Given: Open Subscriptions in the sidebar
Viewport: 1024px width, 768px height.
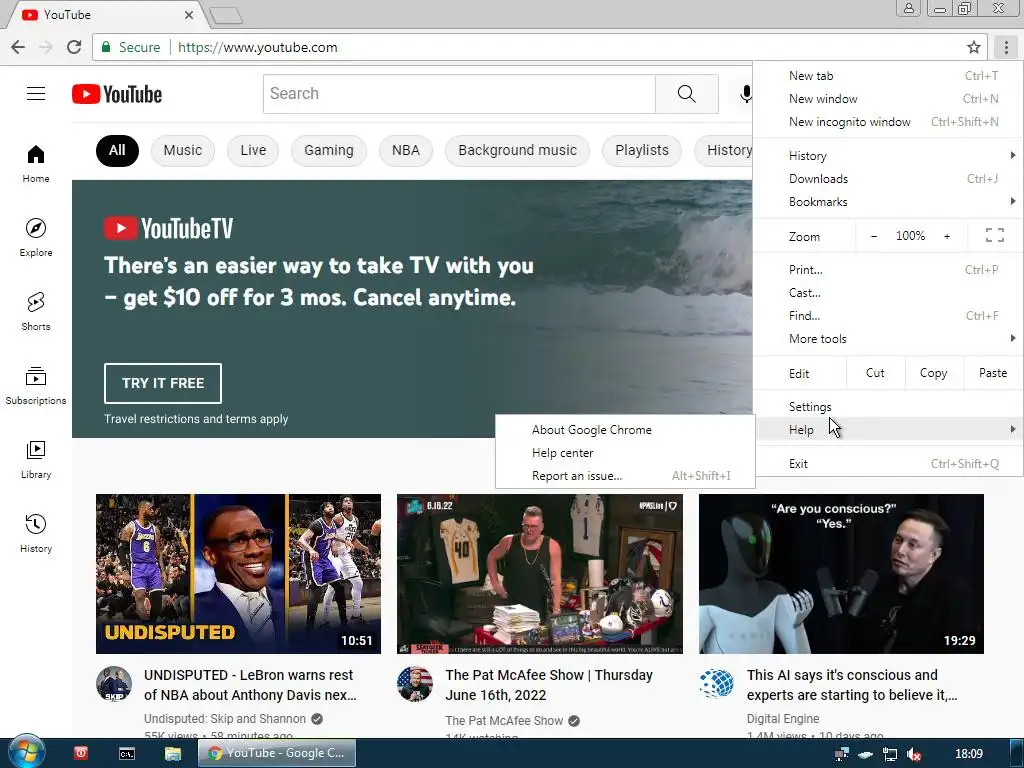Looking at the screenshot, I should (x=36, y=385).
